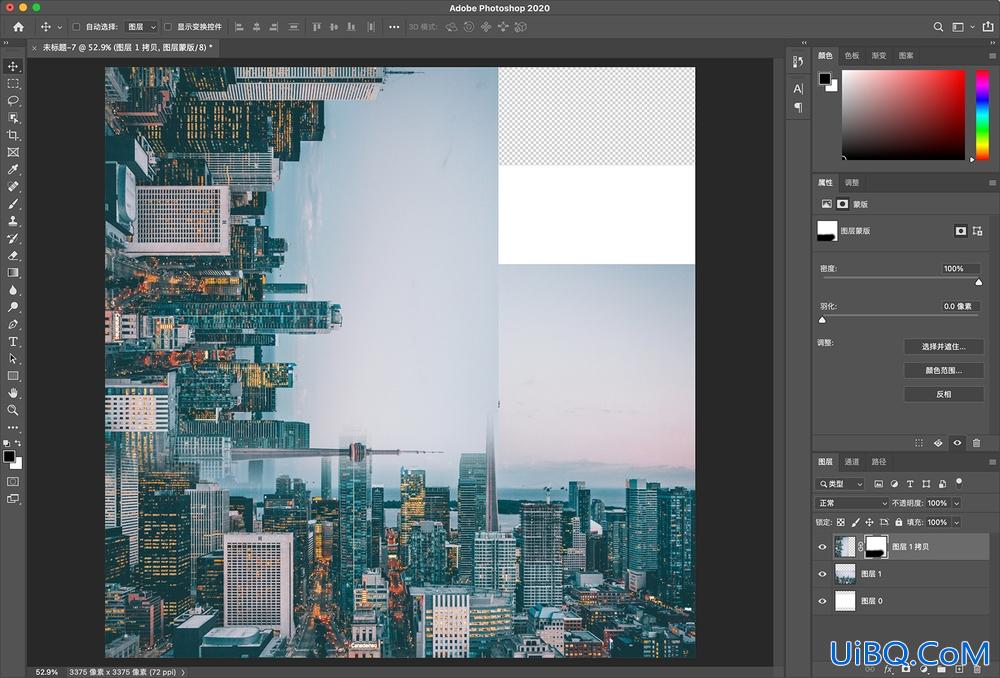This screenshot has width=1000, height=678.
Task: Click the 反相 button
Action: coord(944,394)
